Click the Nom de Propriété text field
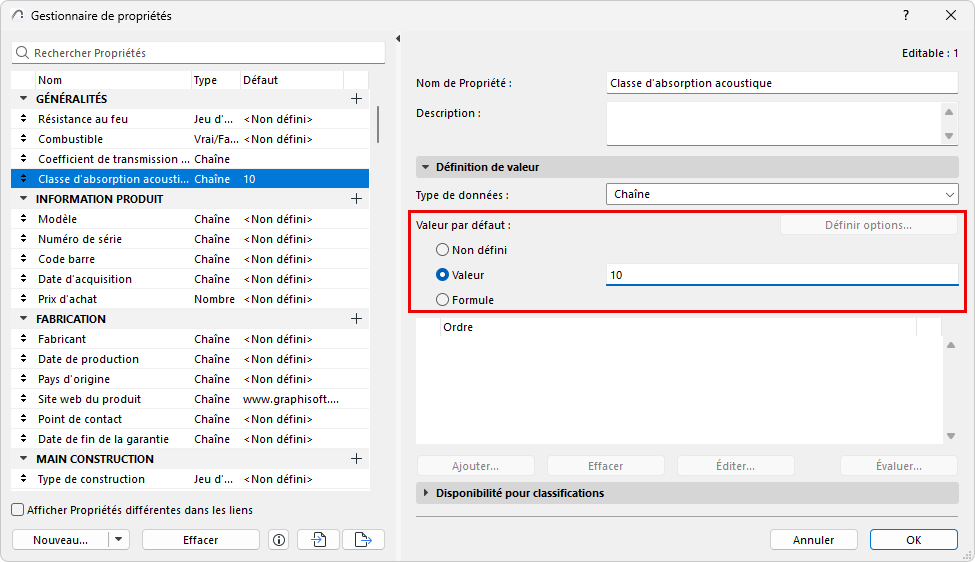975x562 pixels. (x=782, y=83)
